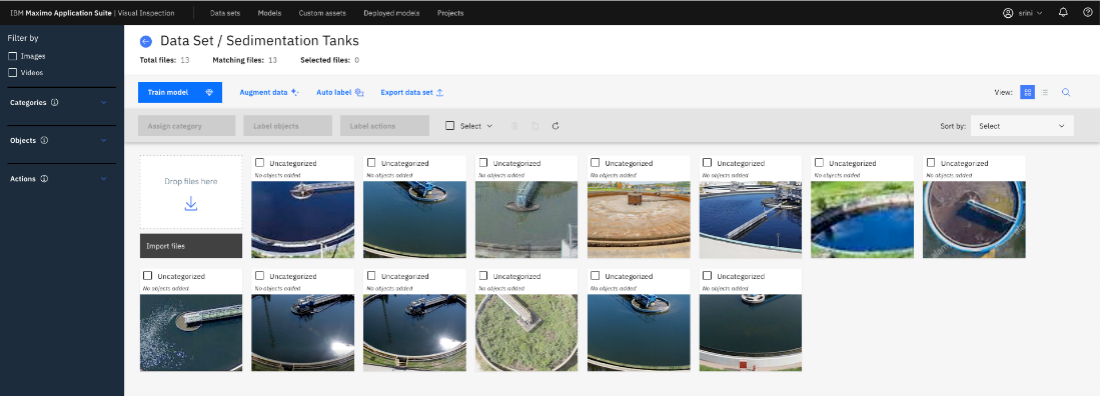Switch to list view icon

1045,92
